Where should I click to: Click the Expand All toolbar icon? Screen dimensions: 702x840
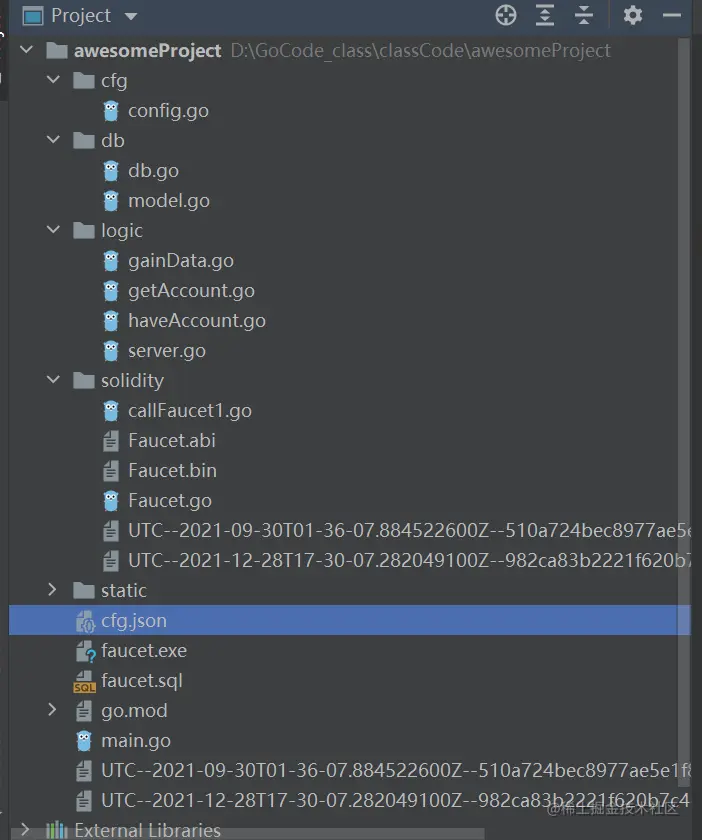(544, 15)
